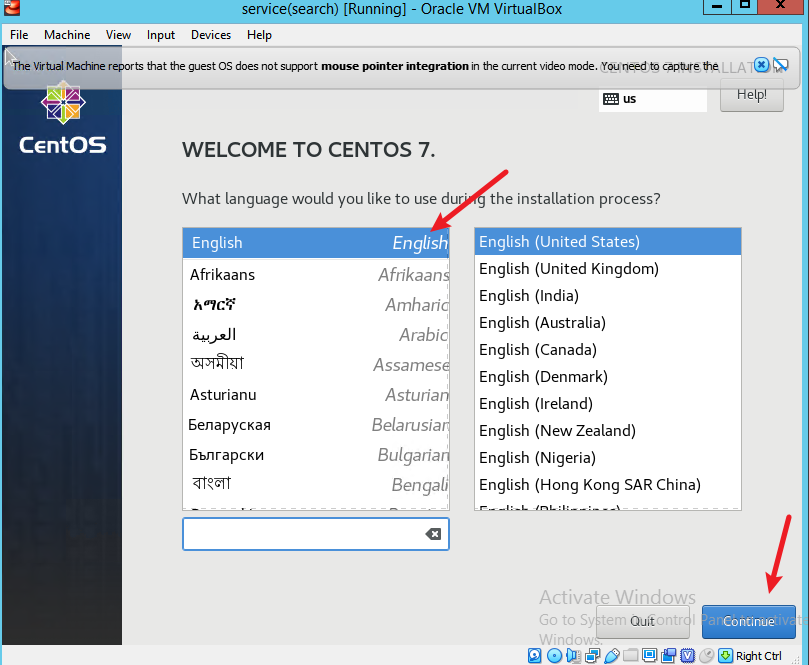This screenshot has height=665, width=809.
Task: Click the VirtualBox title bar app icon
Action: (x=11, y=8)
